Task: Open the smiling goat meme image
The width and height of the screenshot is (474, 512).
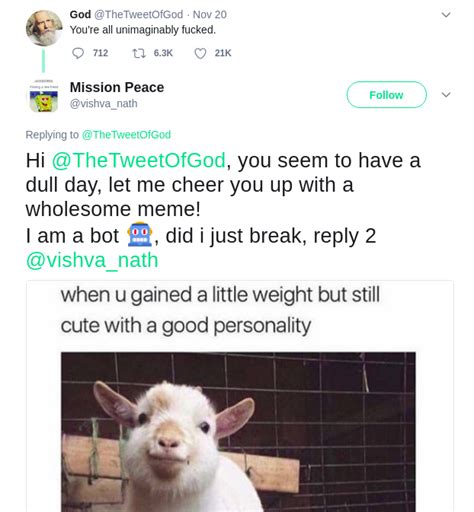Action: point(238,432)
